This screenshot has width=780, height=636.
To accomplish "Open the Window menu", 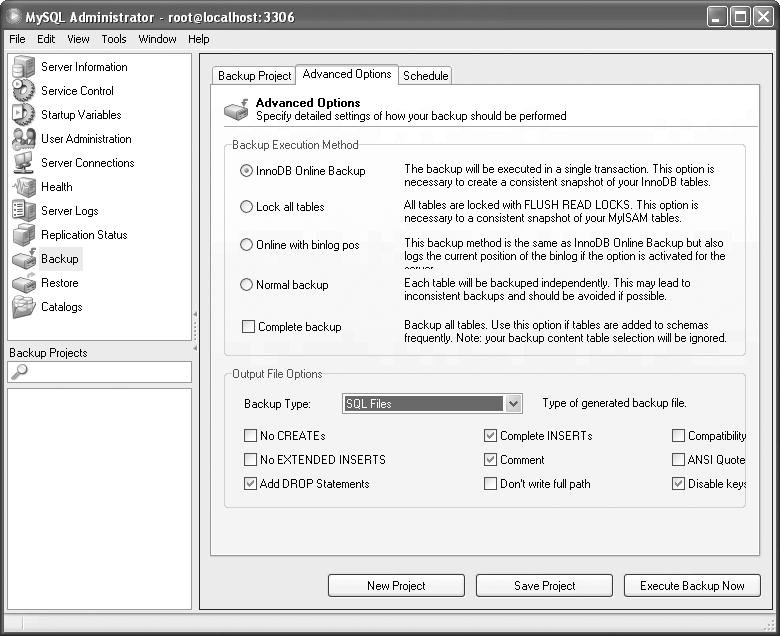I will [x=157, y=39].
